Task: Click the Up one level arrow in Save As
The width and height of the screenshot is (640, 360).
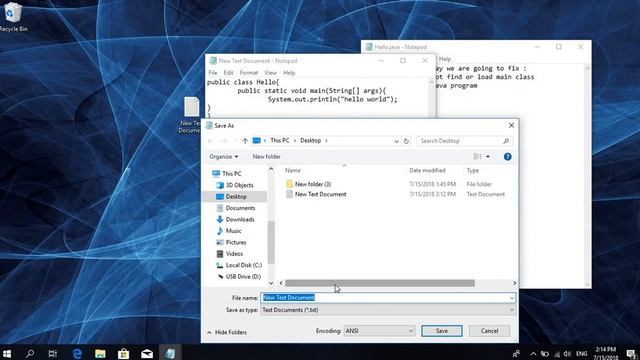Action: (245, 141)
